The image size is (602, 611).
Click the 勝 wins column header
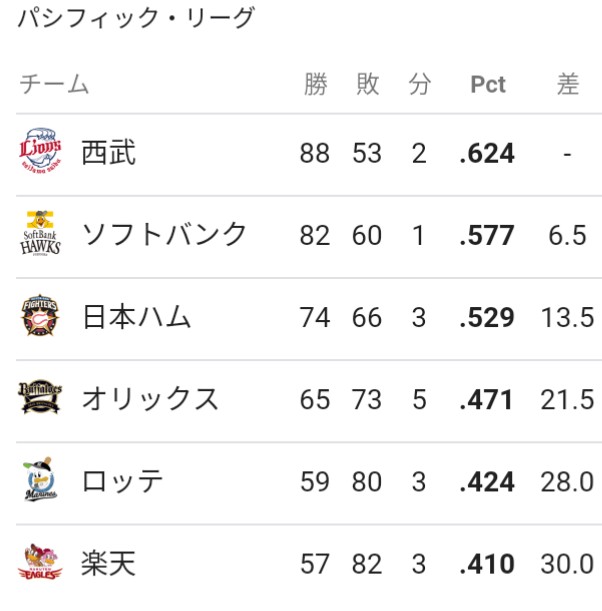click(x=315, y=84)
